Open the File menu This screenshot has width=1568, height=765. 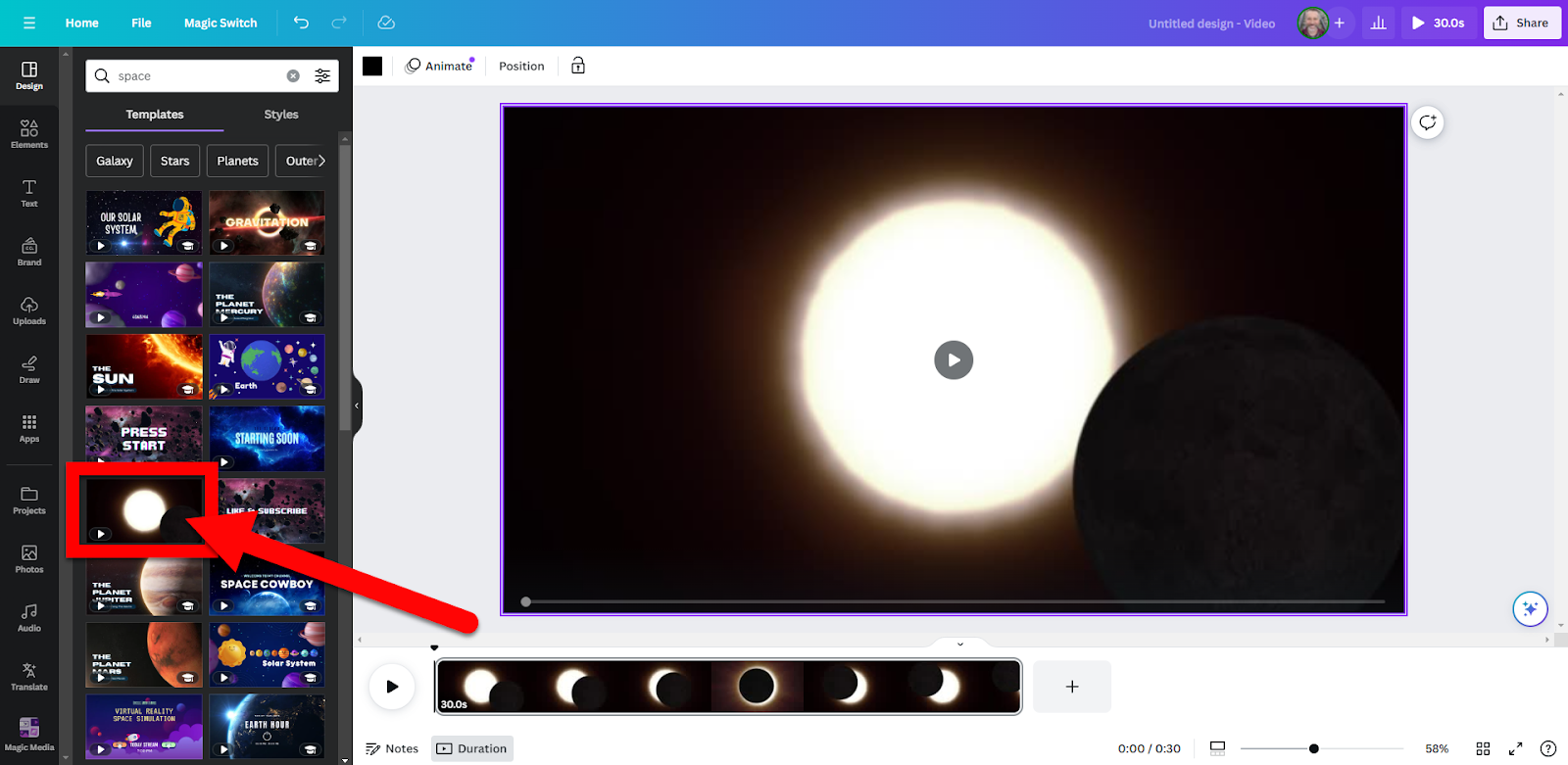coord(141,23)
